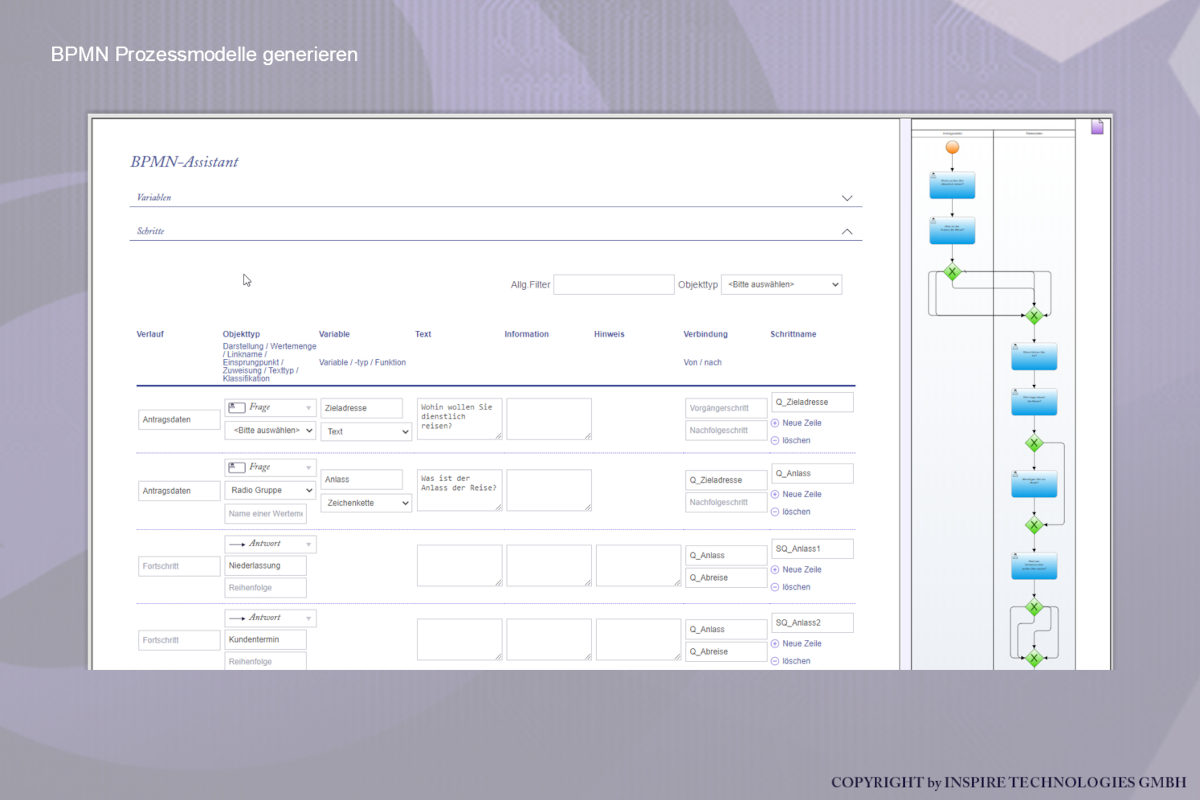
Task: Select the first blue task below the start event
Action: (952, 185)
